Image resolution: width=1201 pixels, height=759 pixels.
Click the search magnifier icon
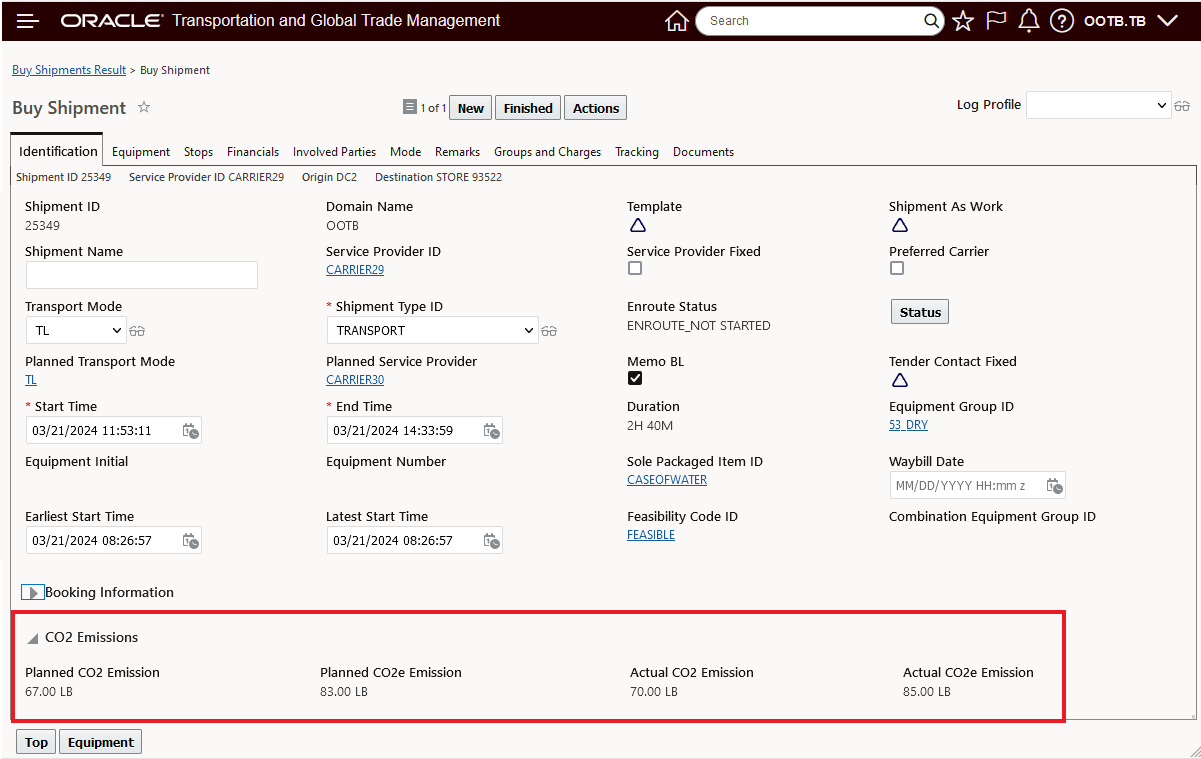click(931, 21)
